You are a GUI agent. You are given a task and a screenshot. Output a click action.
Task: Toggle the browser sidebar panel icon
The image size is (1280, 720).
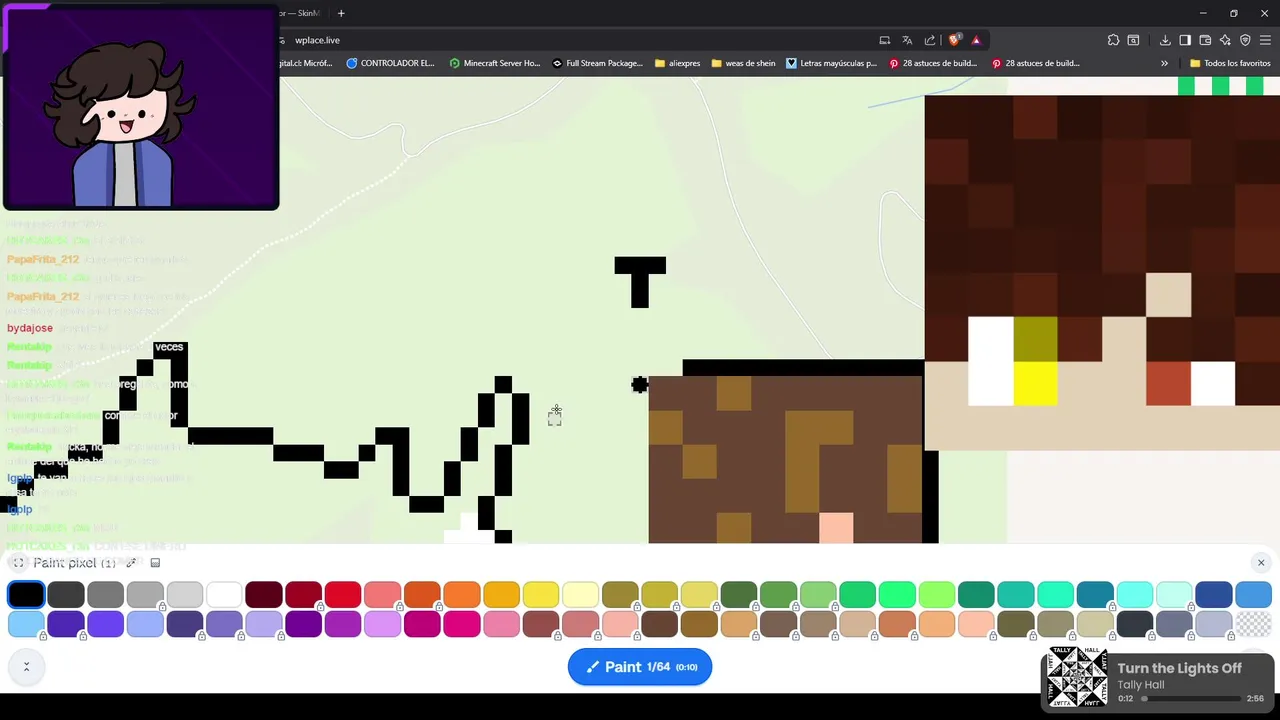[x=1185, y=40]
